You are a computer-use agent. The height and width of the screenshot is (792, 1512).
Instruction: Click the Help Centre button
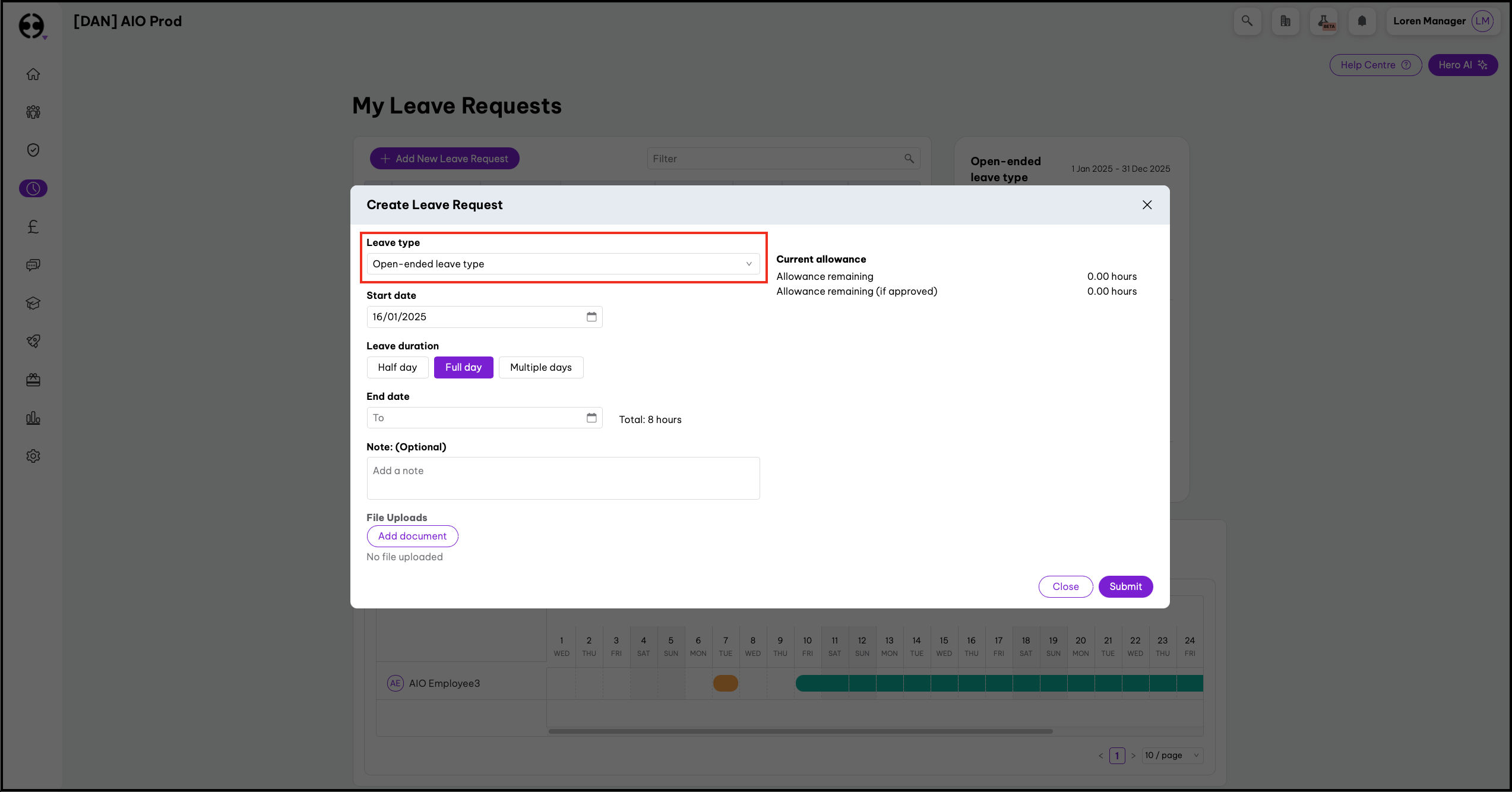tap(1375, 65)
